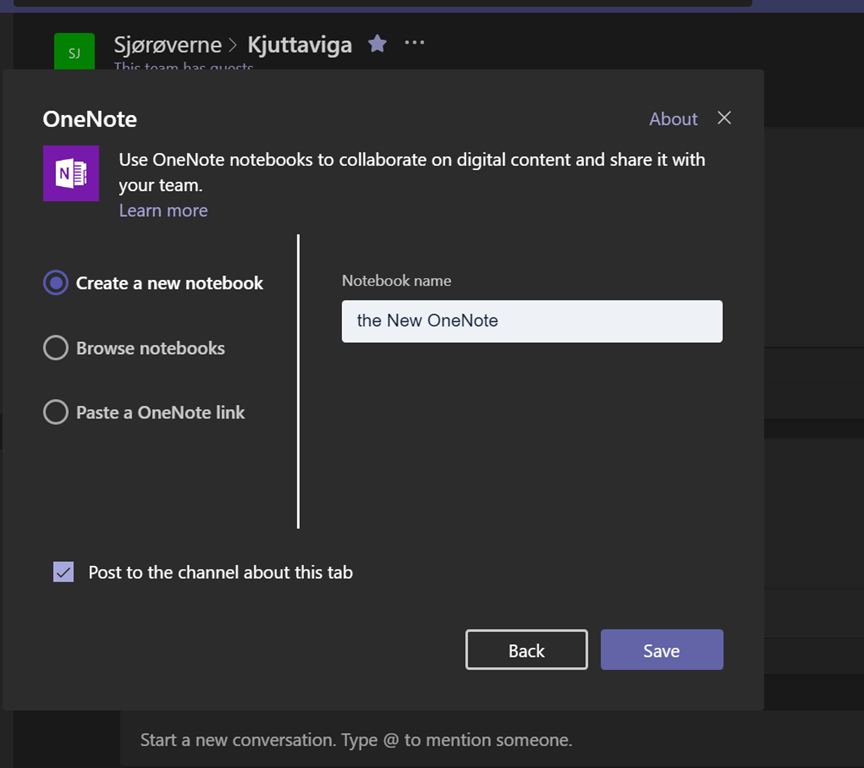Open the more options ellipsis for Kjuttaviga
This screenshot has height=768, width=864.
414,42
